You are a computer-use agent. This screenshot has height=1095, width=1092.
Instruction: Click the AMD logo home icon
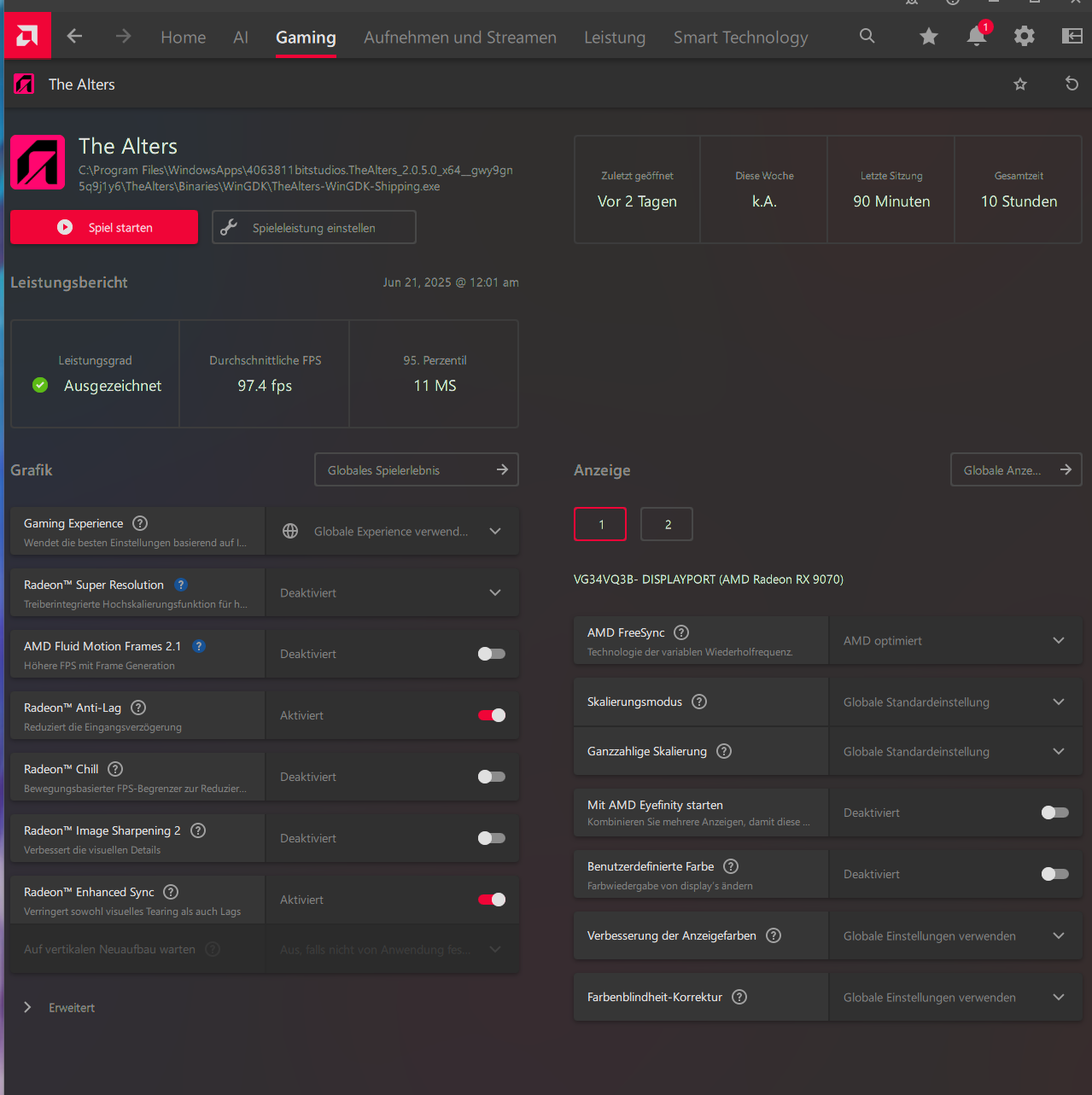(27, 36)
